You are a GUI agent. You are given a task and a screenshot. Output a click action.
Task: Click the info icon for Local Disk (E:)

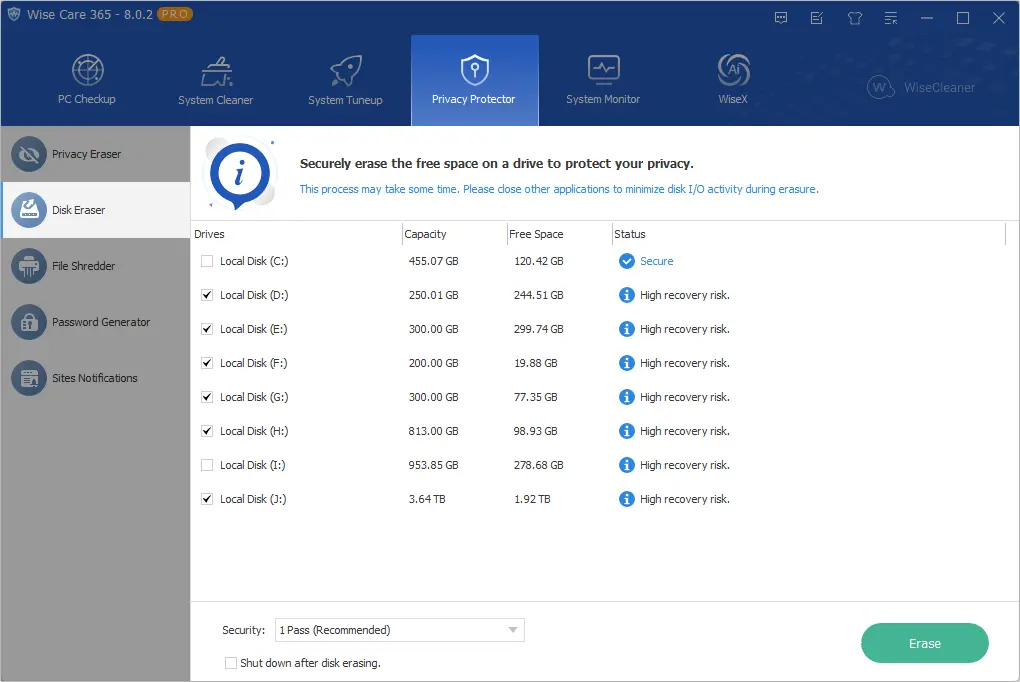pyautogui.click(x=626, y=329)
